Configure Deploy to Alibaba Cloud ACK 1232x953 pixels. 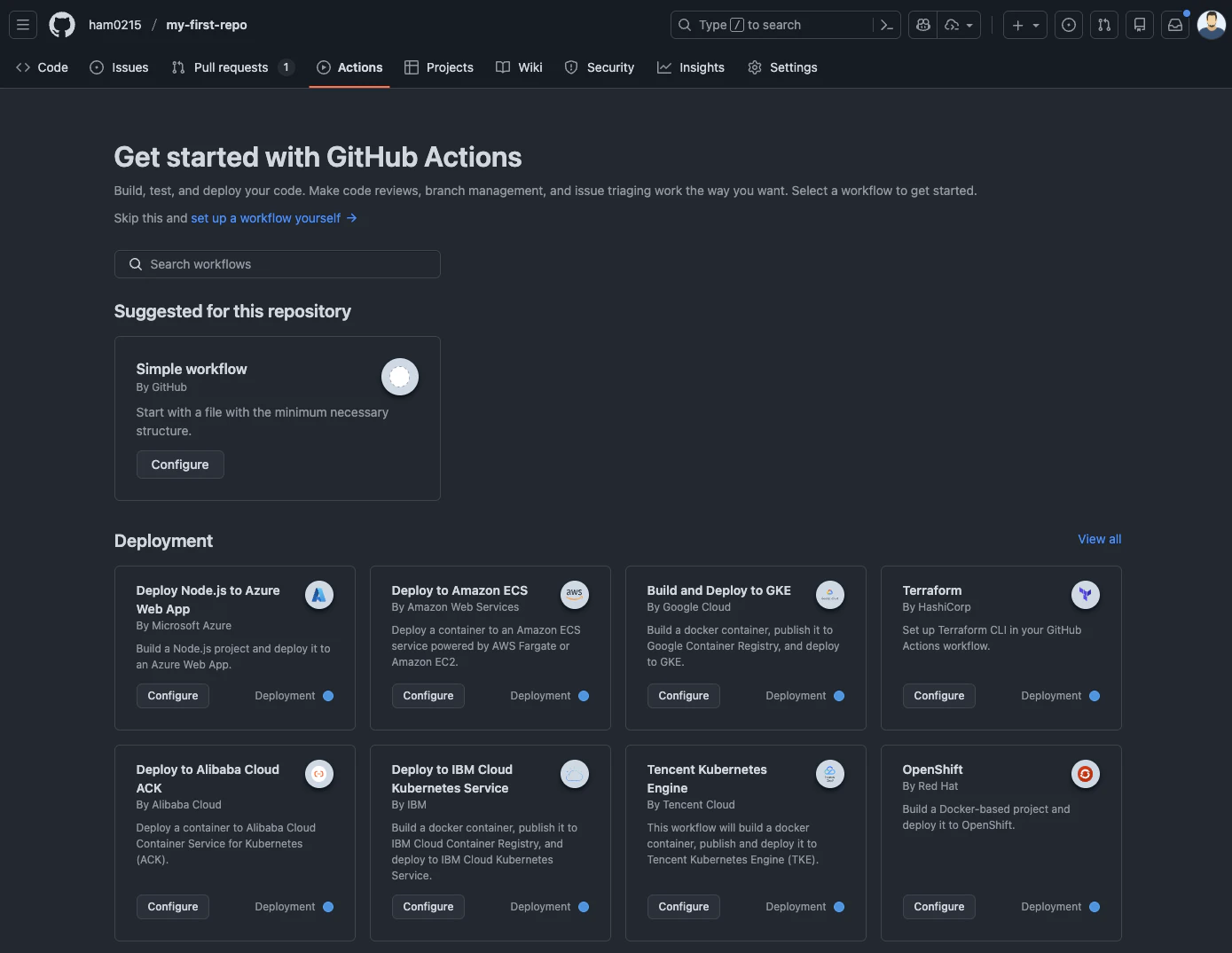[x=173, y=907]
